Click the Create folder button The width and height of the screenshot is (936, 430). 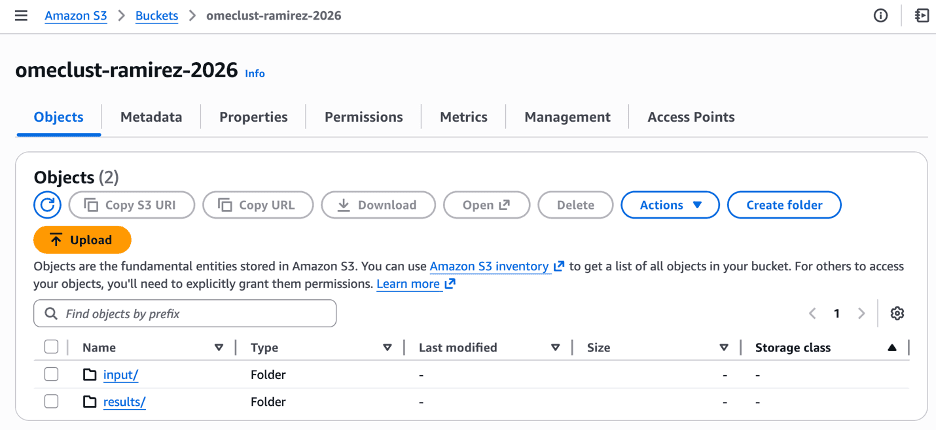pos(784,205)
